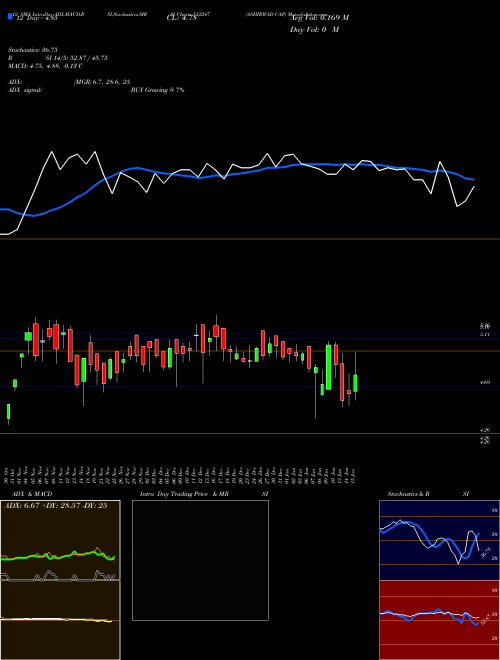The image size is (500, 660).
Task: Click the empty intraday trading price chart box
Action: tap(200, 560)
